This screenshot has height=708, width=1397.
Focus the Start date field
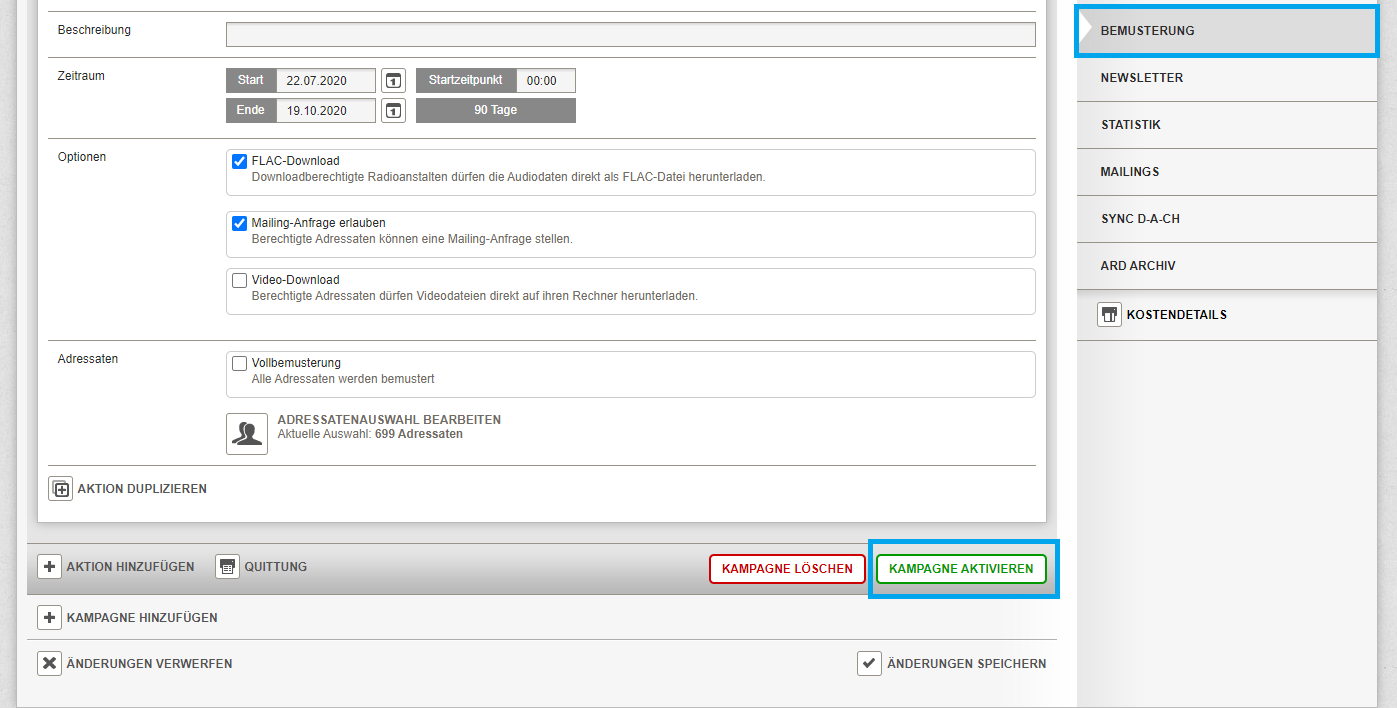[326, 81]
